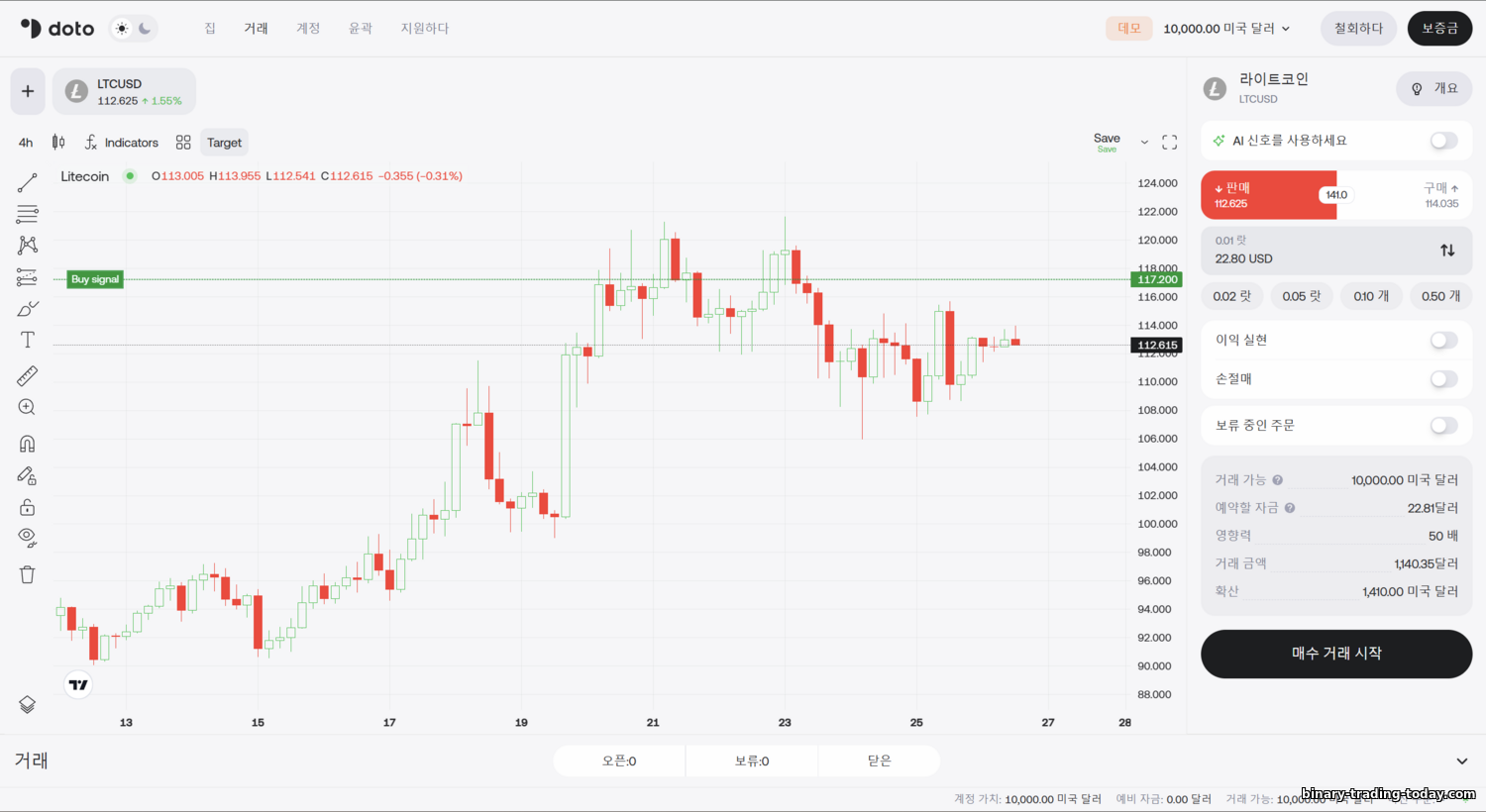1486x812 pixels.
Task: Open the Save layout dropdown arrow
Action: 1144,143
